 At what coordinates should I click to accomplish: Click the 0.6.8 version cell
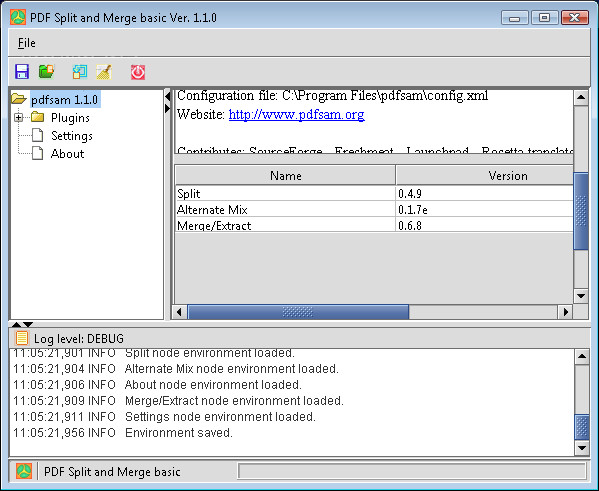coord(484,225)
